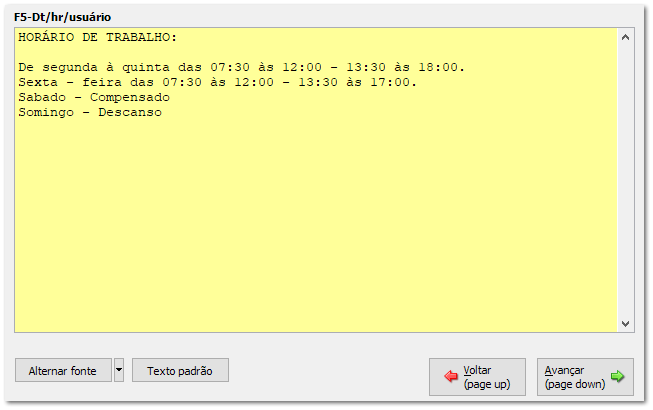Click the vertical scrollbar track
The width and height of the screenshot is (653, 410).
tap(625, 181)
